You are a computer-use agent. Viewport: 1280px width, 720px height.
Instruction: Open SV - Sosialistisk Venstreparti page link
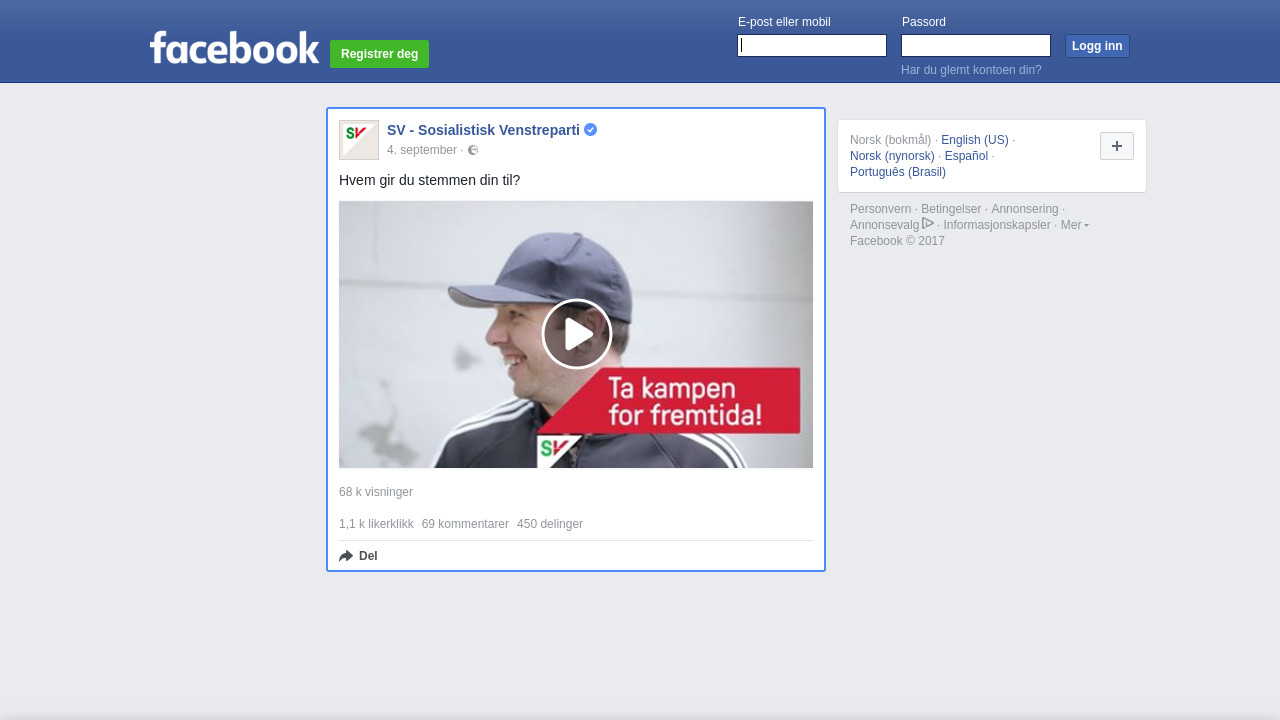[x=483, y=130]
